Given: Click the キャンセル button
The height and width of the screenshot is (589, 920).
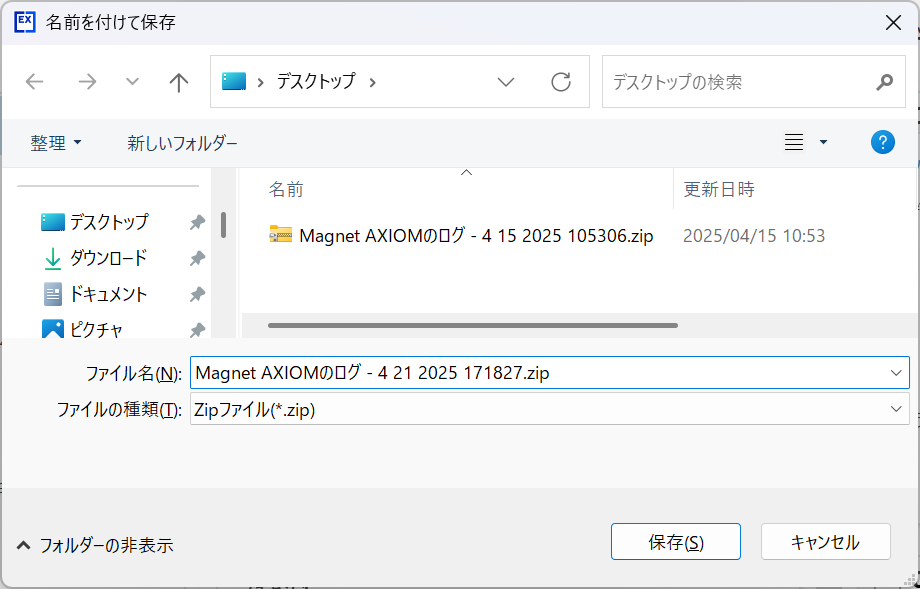Looking at the screenshot, I should coord(826,542).
